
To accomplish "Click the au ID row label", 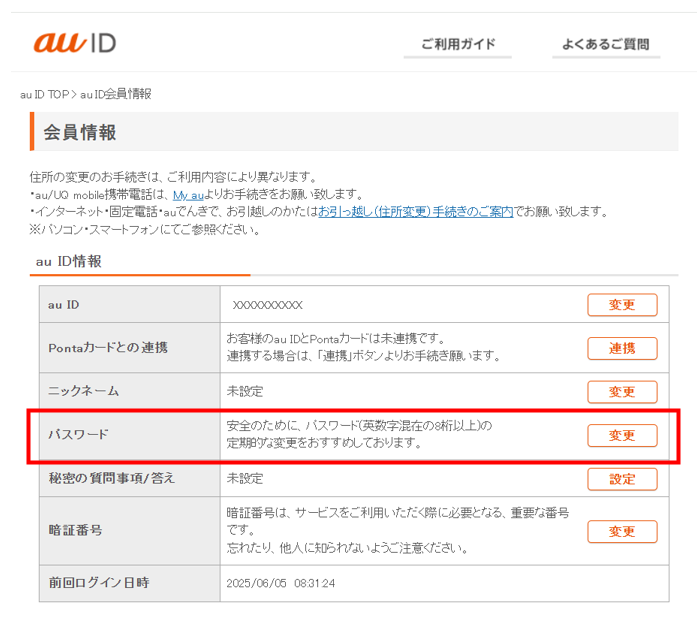I will pos(64,305).
